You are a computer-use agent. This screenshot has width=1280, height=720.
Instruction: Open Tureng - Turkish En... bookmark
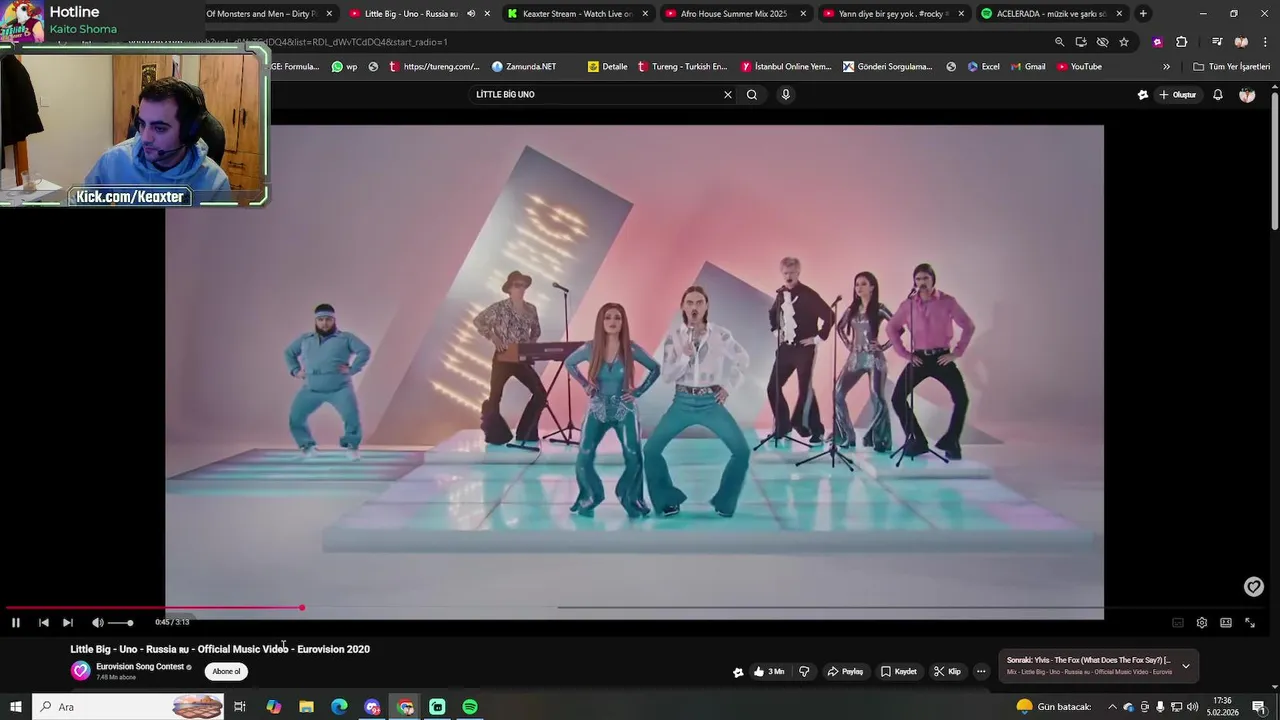(x=682, y=67)
